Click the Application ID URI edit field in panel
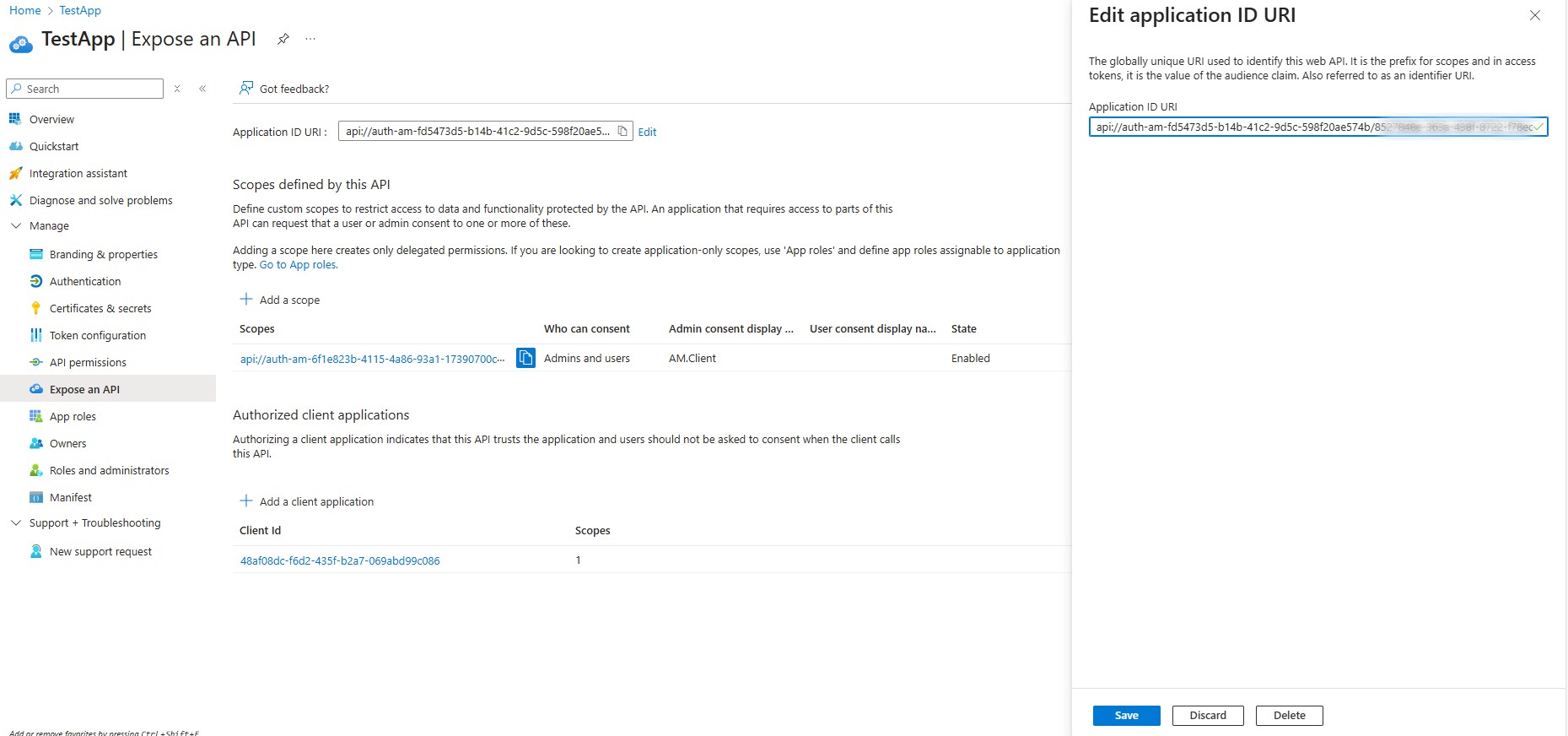The height and width of the screenshot is (736, 1568). coord(1318,127)
